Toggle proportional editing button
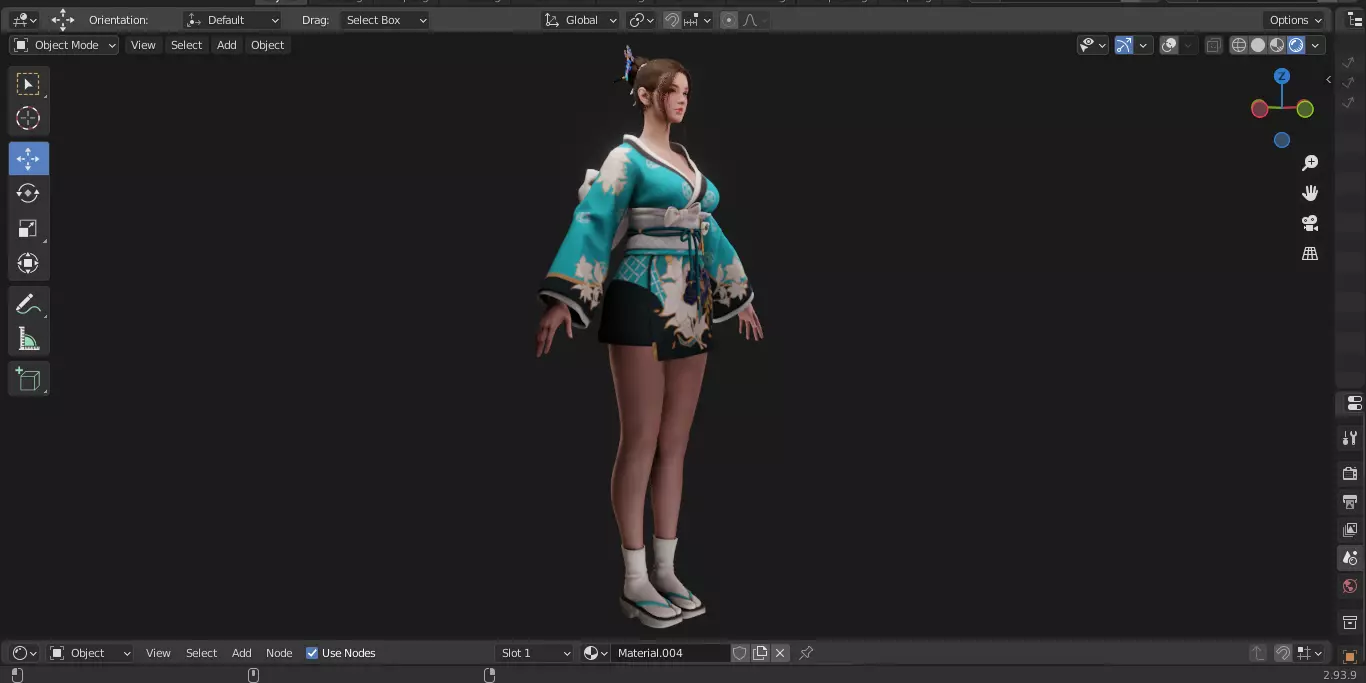Image resolution: width=1366 pixels, height=683 pixels. tap(728, 20)
